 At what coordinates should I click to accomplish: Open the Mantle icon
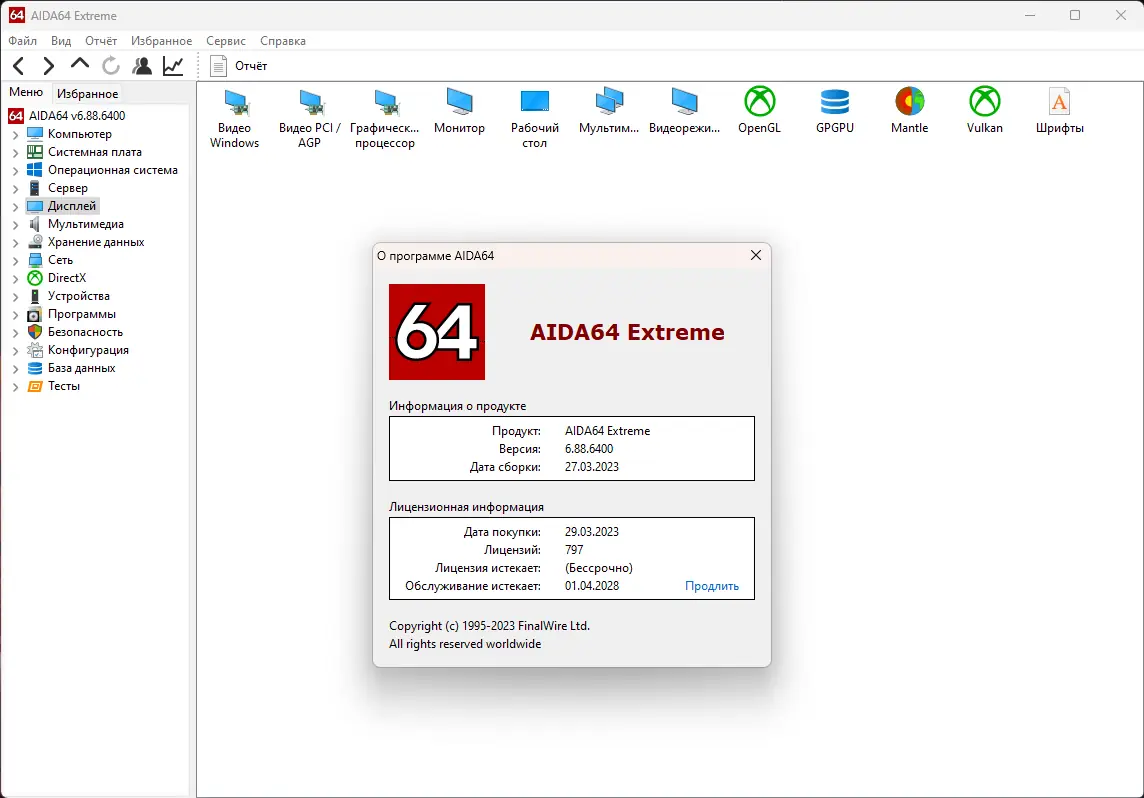tap(910, 111)
